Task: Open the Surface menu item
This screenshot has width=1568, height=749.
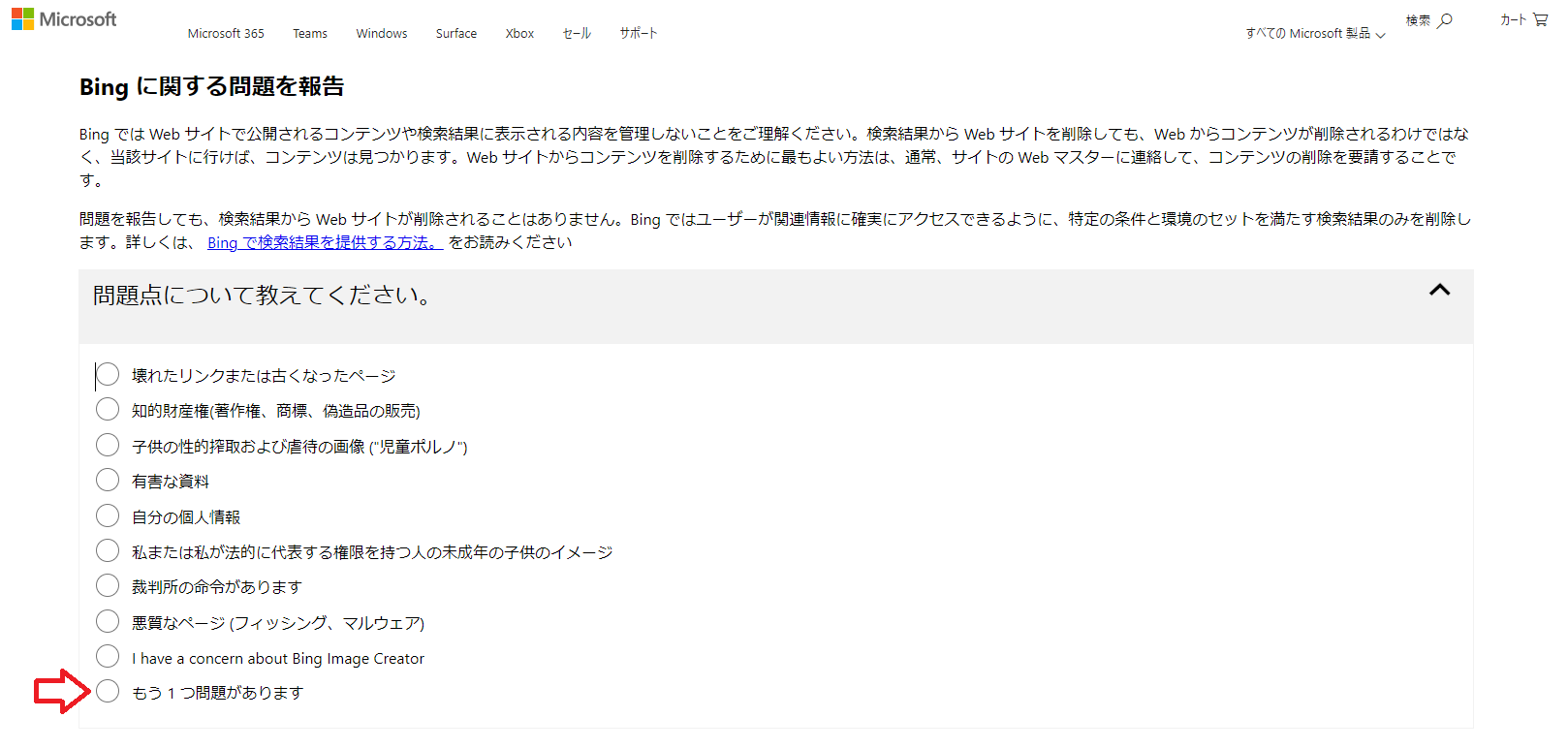Action: 456,33
